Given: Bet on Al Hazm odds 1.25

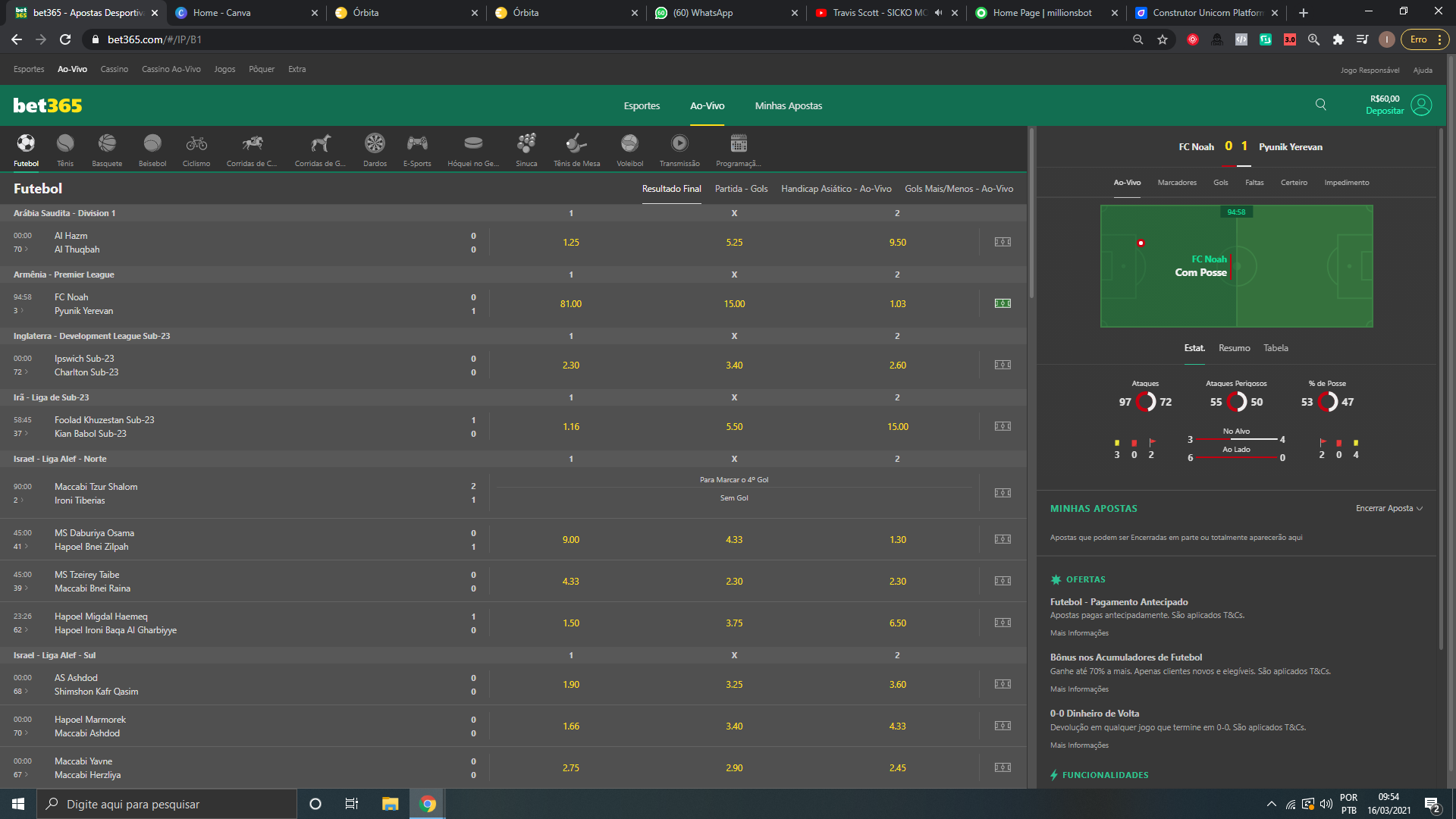Looking at the screenshot, I should point(571,243).
